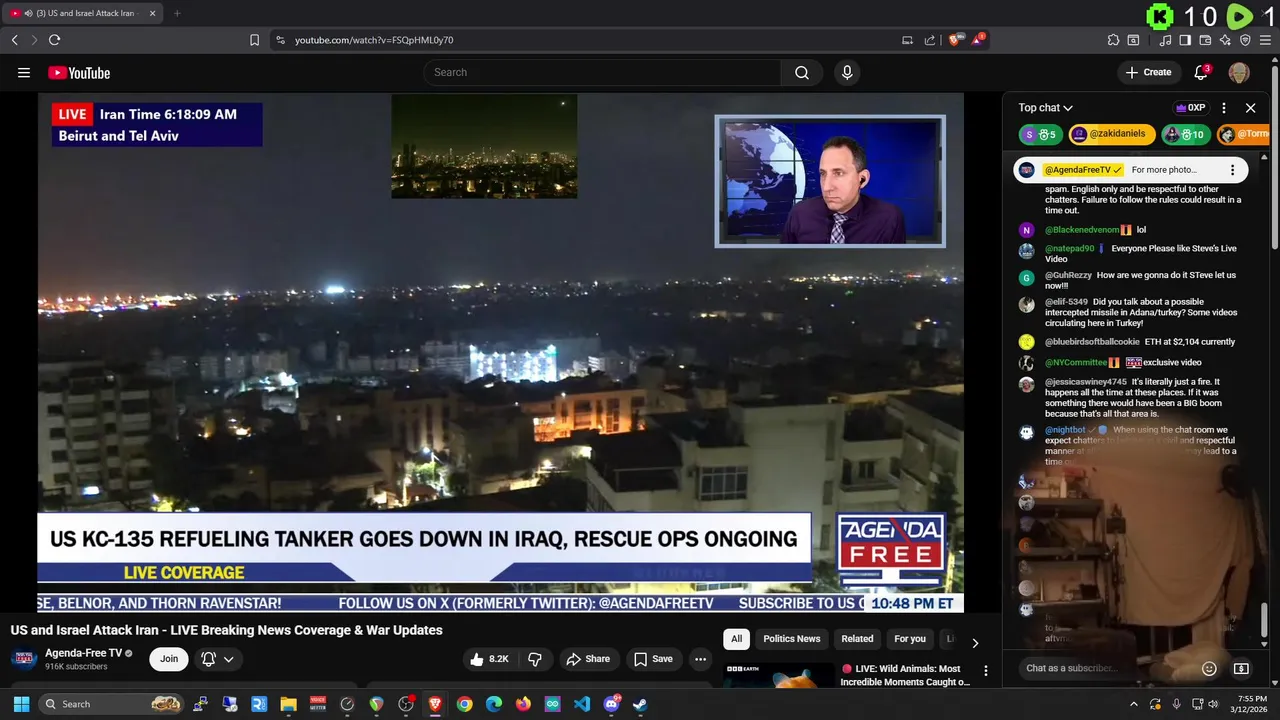Open the browser extensions puzzle icon

coord(1113,40)
